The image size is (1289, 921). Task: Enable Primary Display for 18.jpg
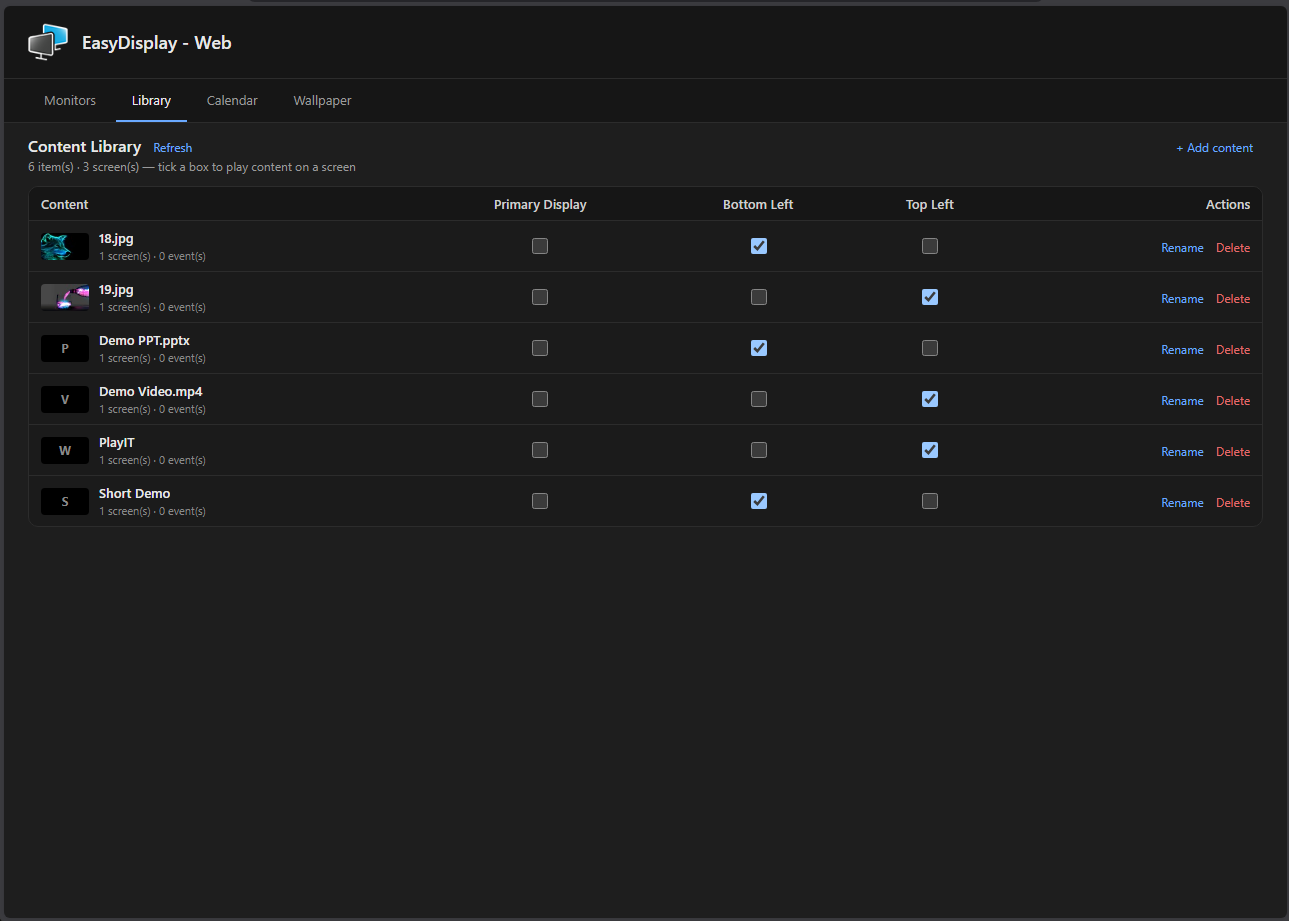click(540, 246)
